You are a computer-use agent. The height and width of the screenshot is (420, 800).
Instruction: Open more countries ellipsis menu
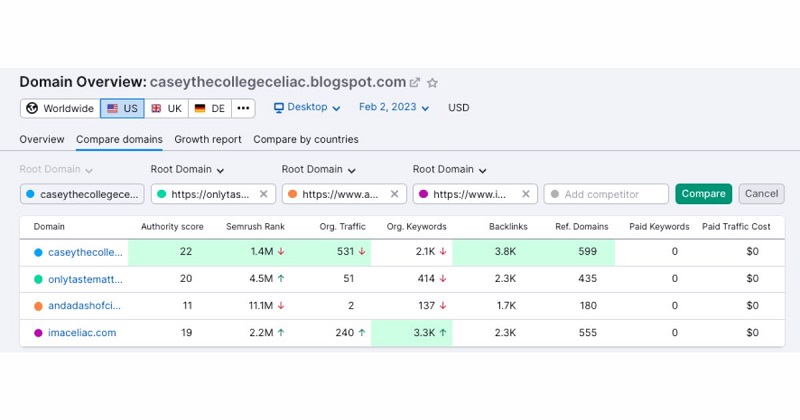pyautogui.click(x=243, y=108)
